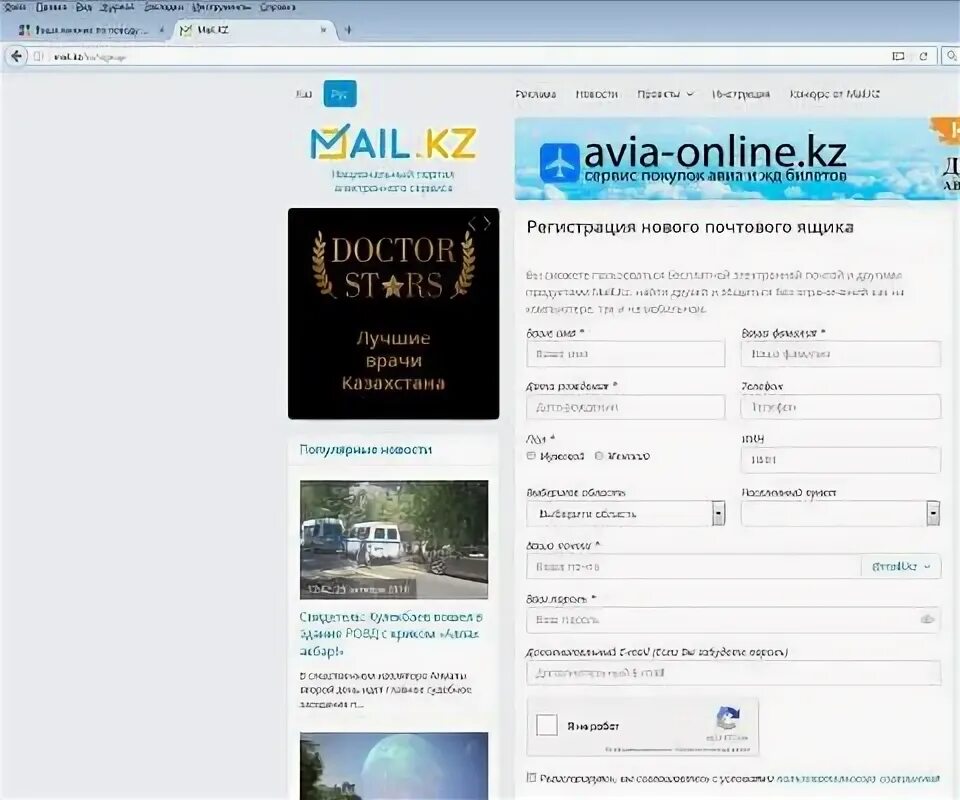Image resolution: width=960 pixels, height=800 pixels.
Task: Click the Doctor Stars advertisement
Action: tap(394, 313)
